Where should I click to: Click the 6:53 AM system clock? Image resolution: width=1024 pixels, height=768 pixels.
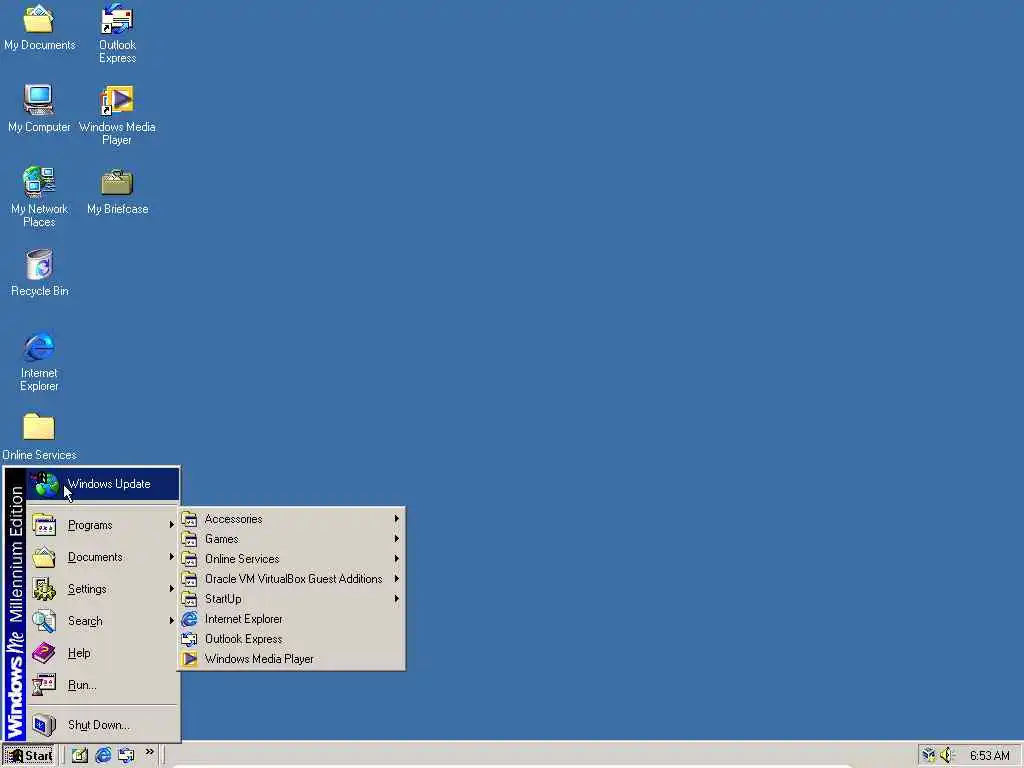tap(989, 756)
